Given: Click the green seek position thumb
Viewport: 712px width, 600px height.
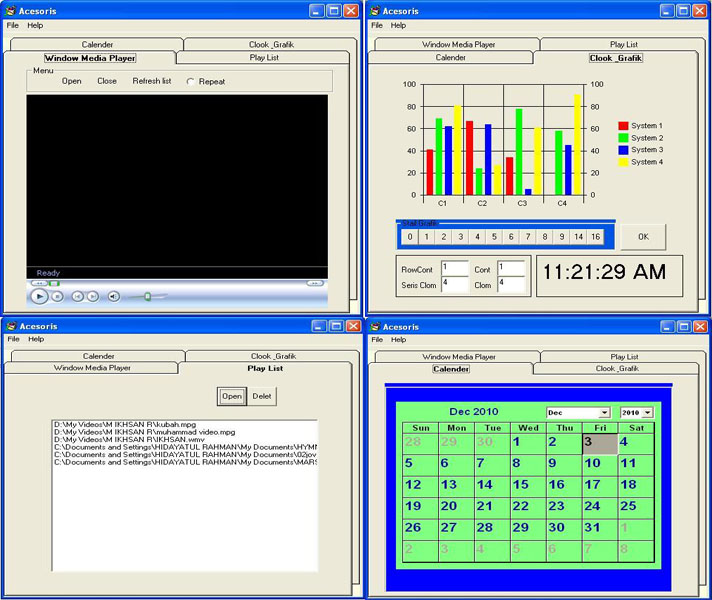Looking at the screenshot, I should (54, 283).
